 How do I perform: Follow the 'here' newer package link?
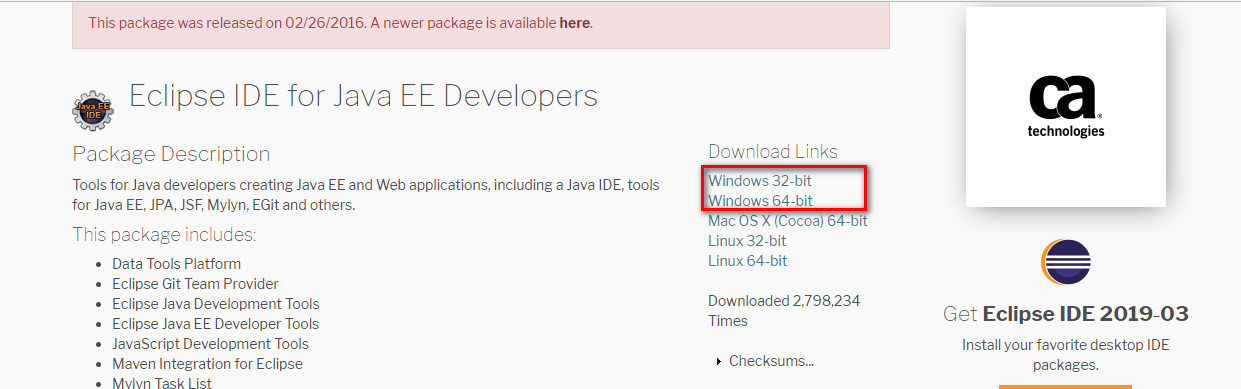click(574, 22)
